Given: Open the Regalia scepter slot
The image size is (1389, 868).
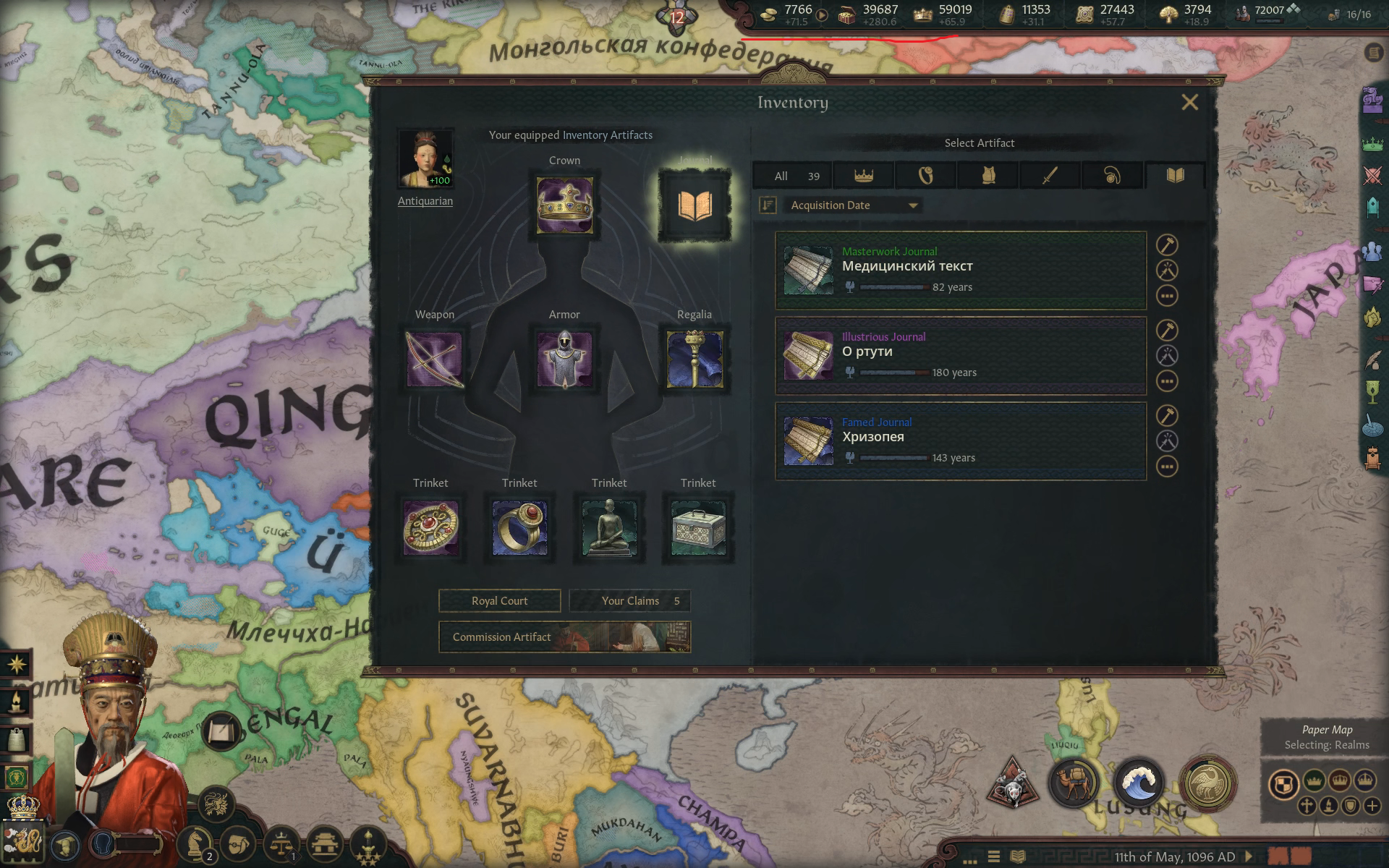Looking at the screenshot, I should tap(694, 359).
